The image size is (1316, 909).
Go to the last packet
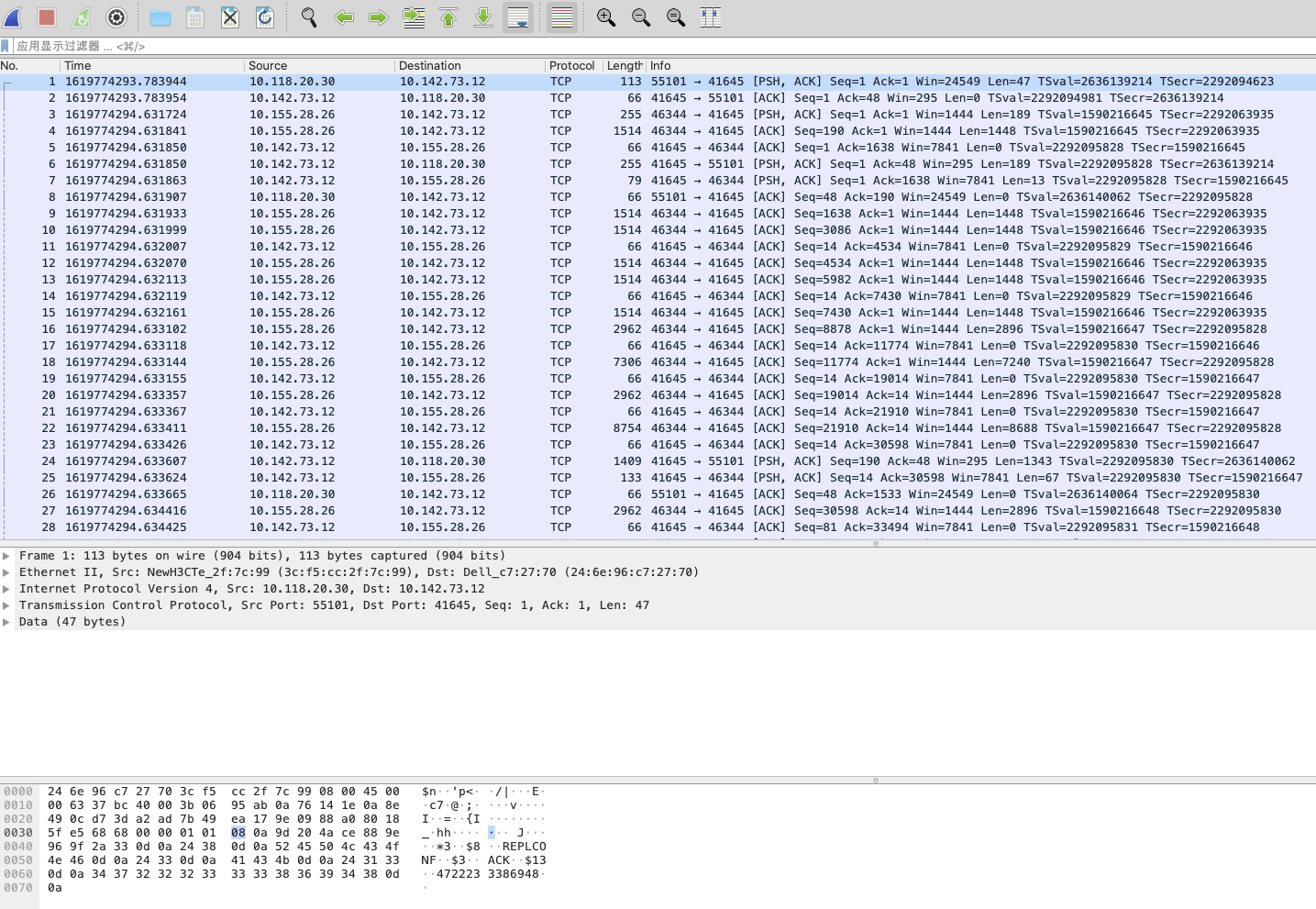[482, 17]
